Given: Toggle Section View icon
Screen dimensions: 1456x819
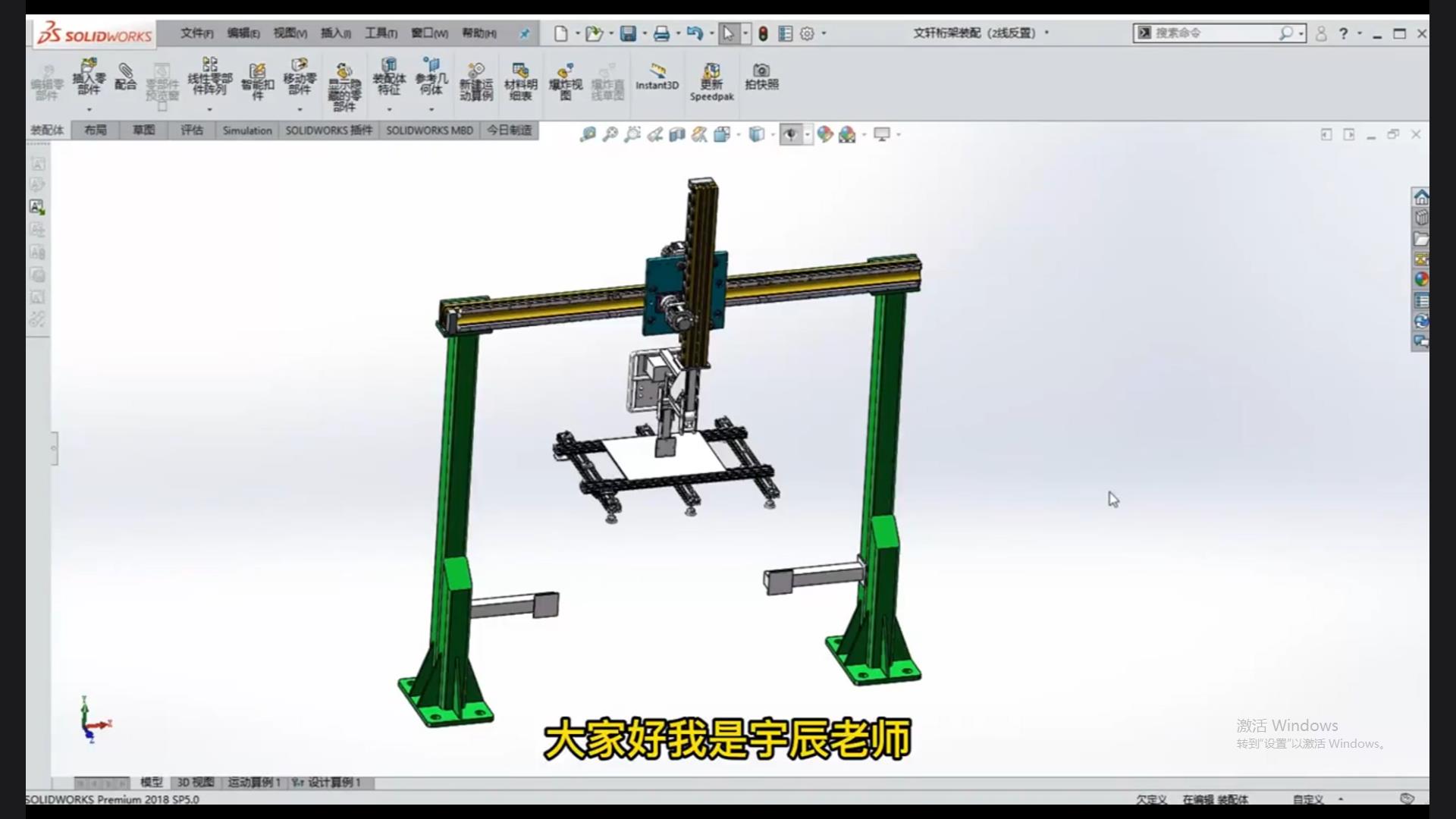Looking at the screenshot, I should coord(677,134).
